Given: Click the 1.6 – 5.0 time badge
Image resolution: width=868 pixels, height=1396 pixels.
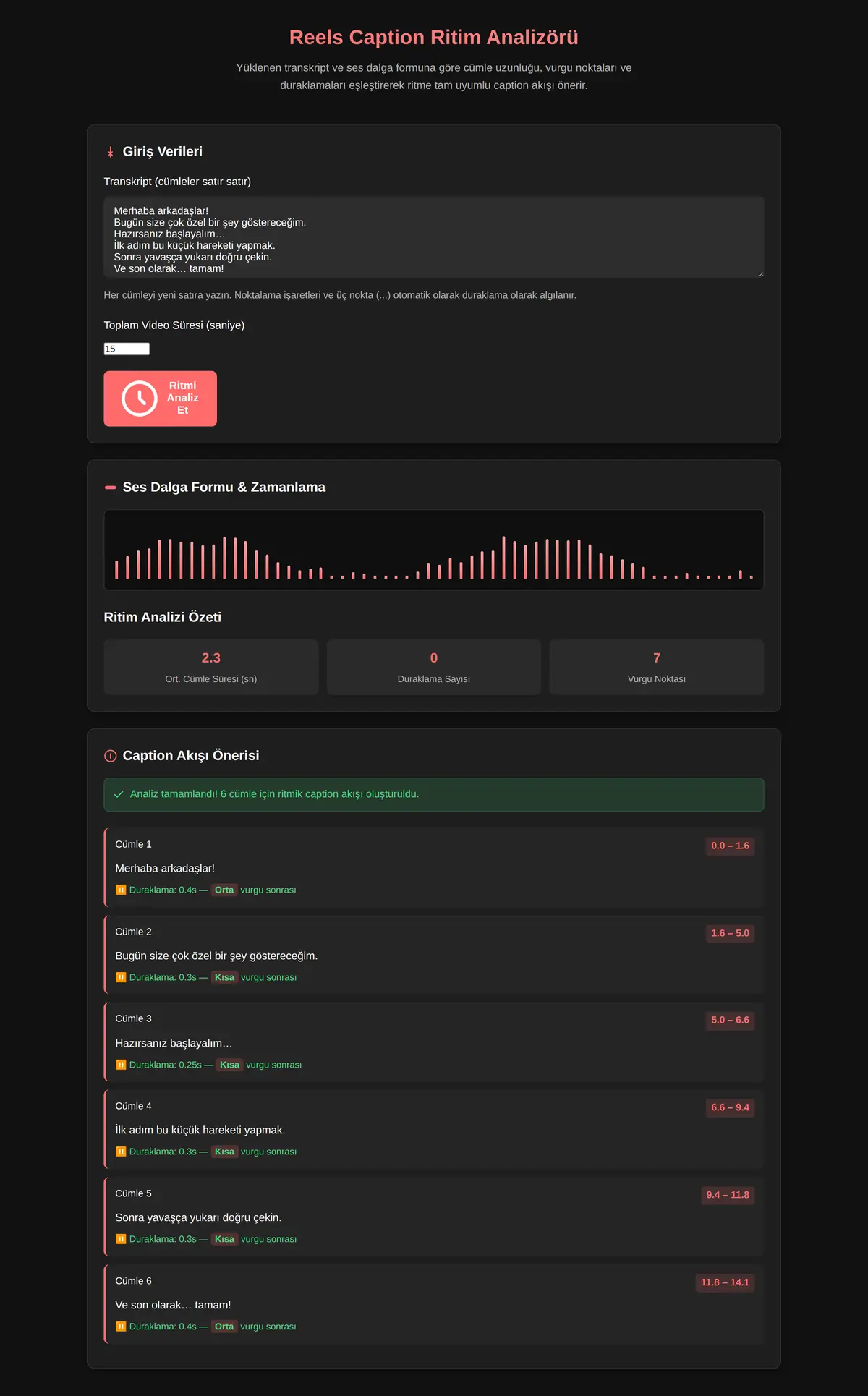Looking at the screenshot, I should pyautogui.click(x=730, y=933).
